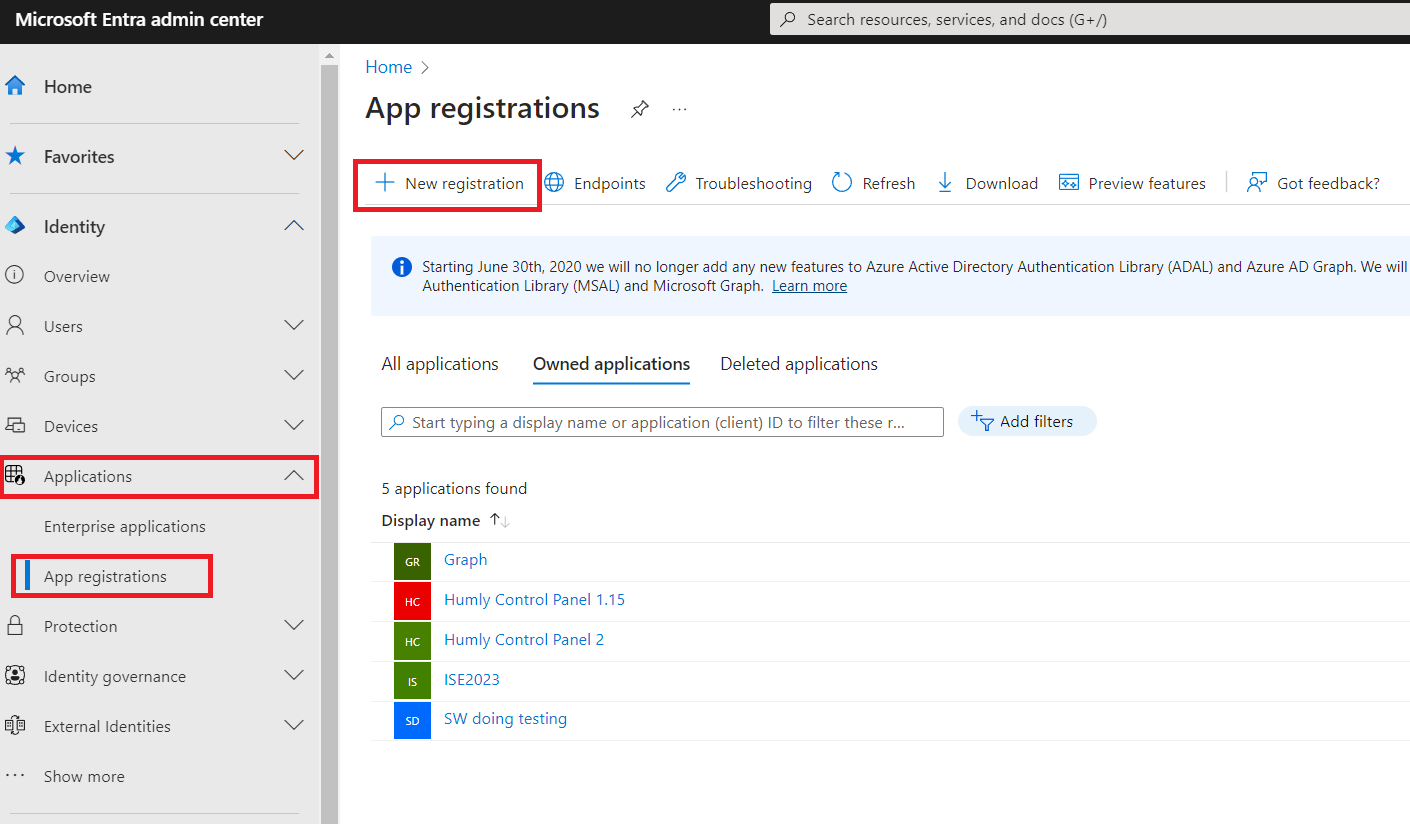Click the Show more ellipsis icon
The height and width of the screenshot is (824, 1410).
tap(15, 776)
